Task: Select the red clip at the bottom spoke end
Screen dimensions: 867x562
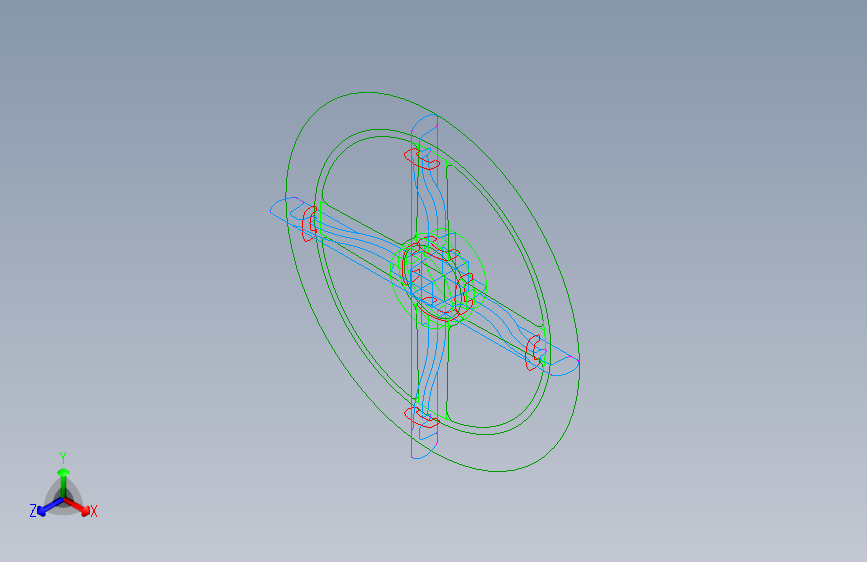Action: coord(421,417)
